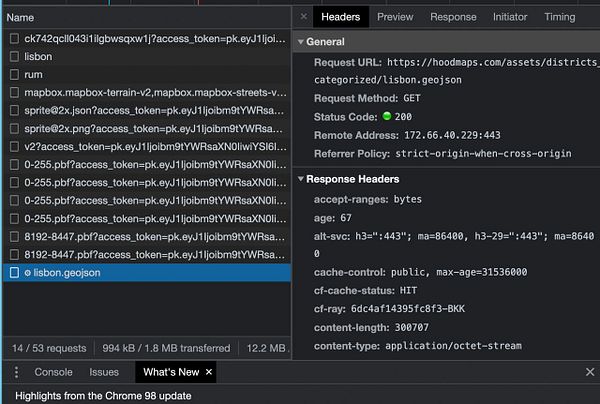Click the Request Method GET value
Image resolution: width=600 pixels, height=404 pixels.
pos(412,98)
